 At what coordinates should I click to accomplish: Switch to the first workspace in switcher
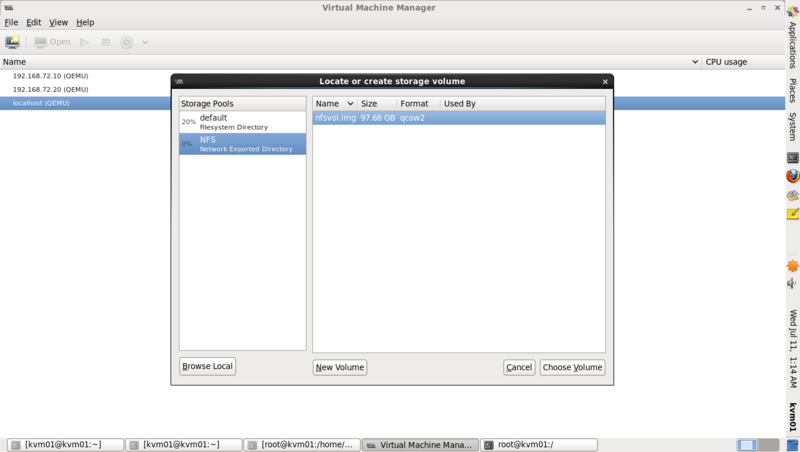tap(747, 445)
